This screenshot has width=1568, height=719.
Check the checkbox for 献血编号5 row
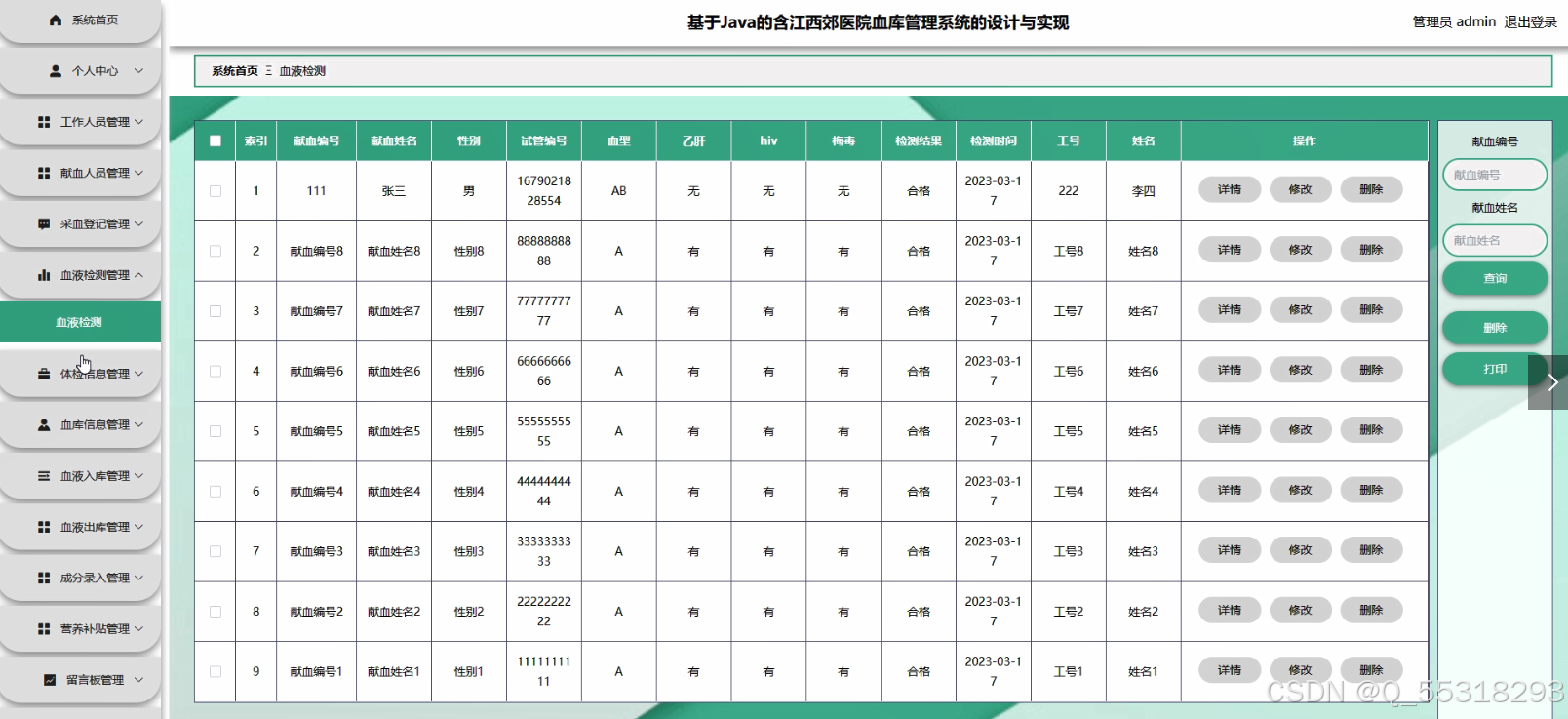(x=216, y=431)
